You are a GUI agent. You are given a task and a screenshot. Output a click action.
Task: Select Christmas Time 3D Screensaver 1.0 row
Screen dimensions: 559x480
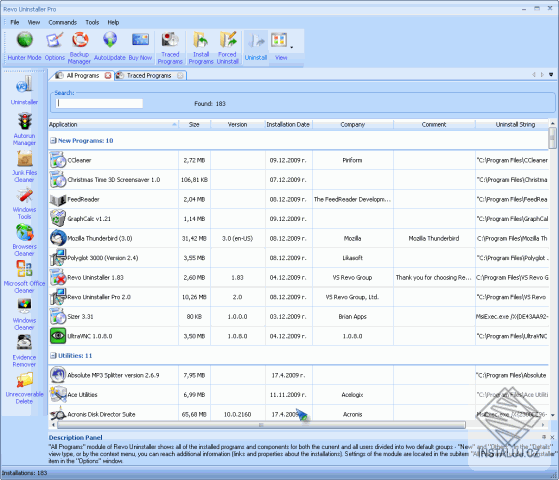click(298, 180)
